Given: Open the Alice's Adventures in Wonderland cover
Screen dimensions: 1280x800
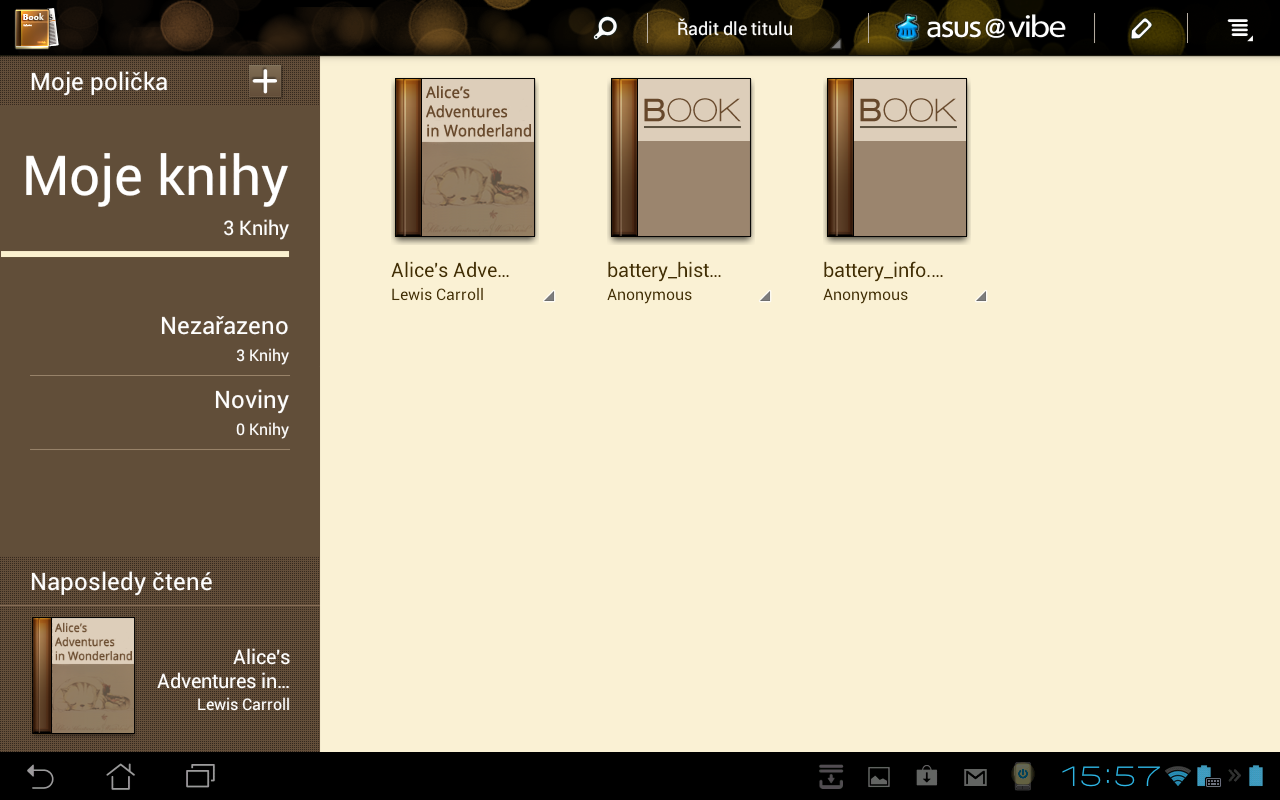Looking at the screenshot, I should 465,157.
